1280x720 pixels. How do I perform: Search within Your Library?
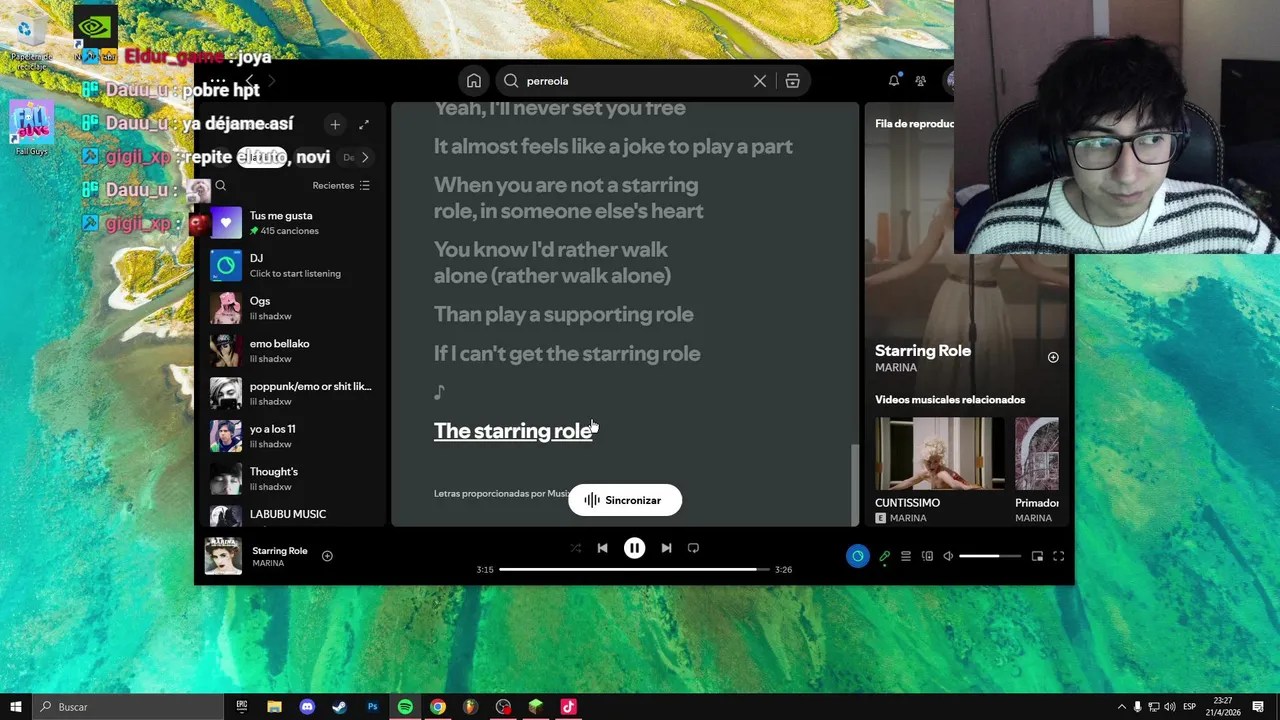[x=221, y=185]
